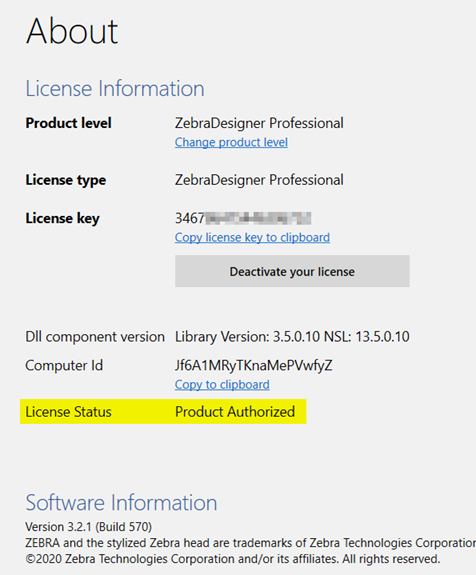Screen dimensions: 476x575
Task: Click the License Information section heading
Action: [115, 88]
